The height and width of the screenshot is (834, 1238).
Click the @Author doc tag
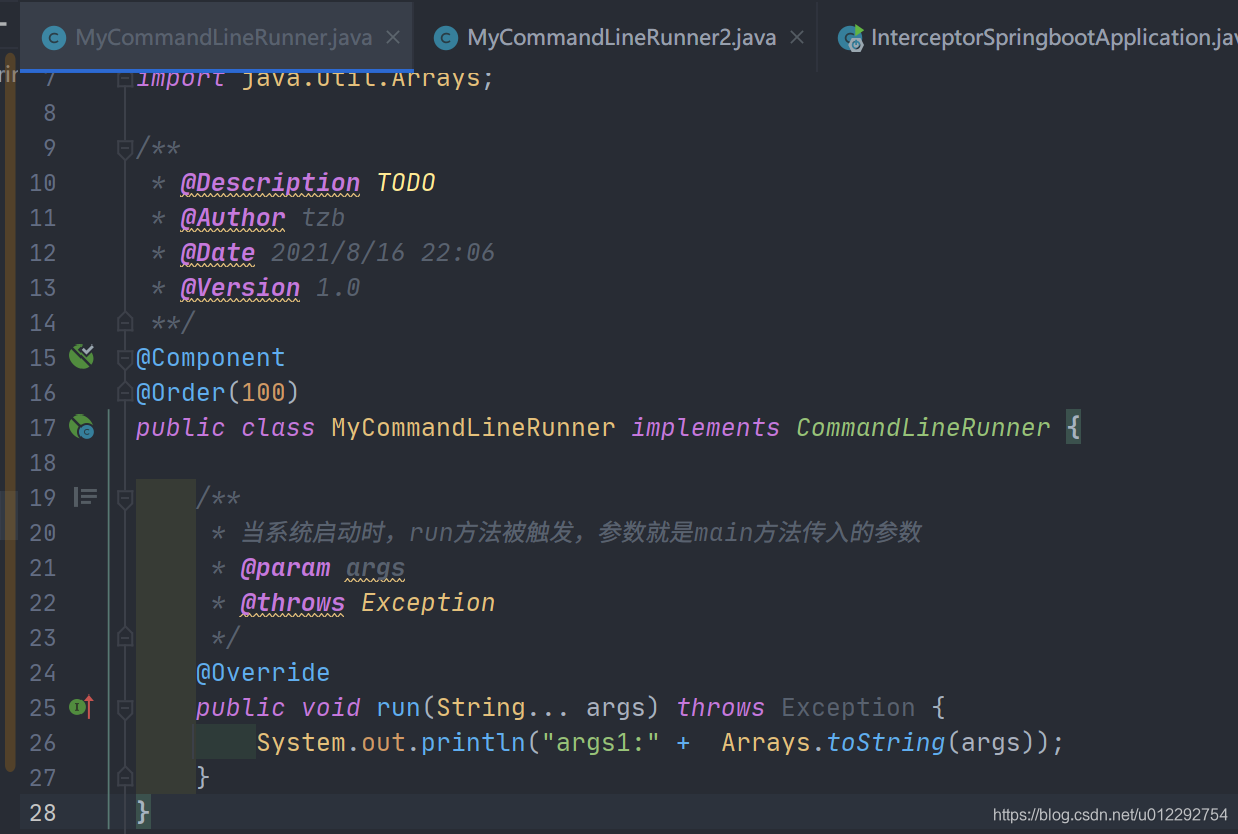coord(233,218)
